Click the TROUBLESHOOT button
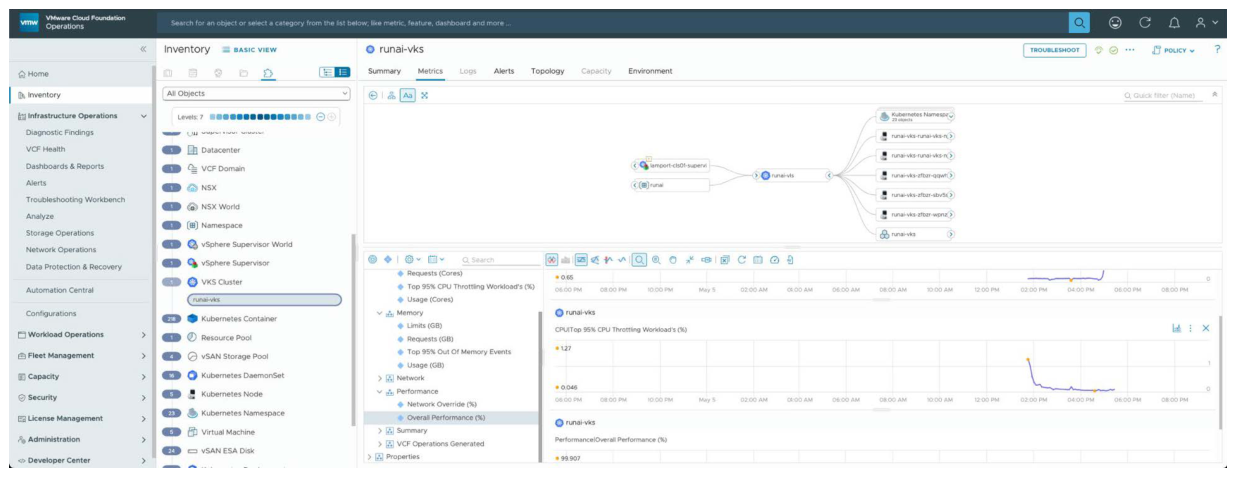The width and height of the screenshot is (1236, 477). point(1054,50)
